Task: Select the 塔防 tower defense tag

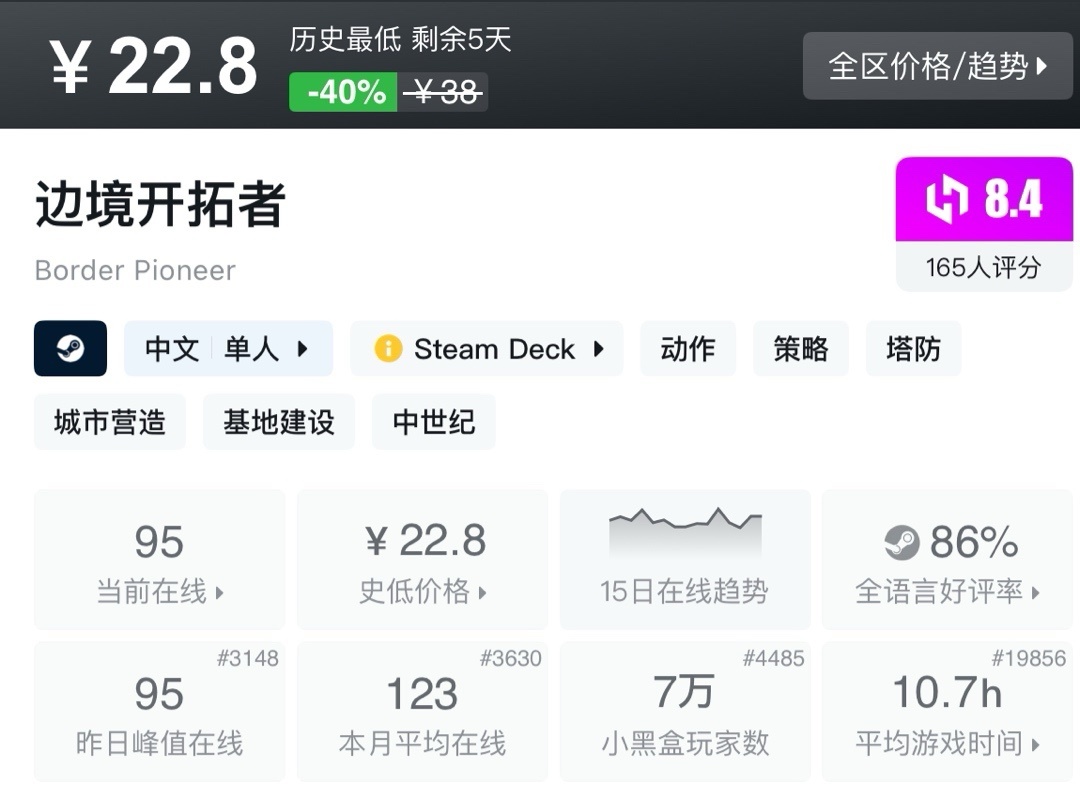Action: [x=913, y=349]
